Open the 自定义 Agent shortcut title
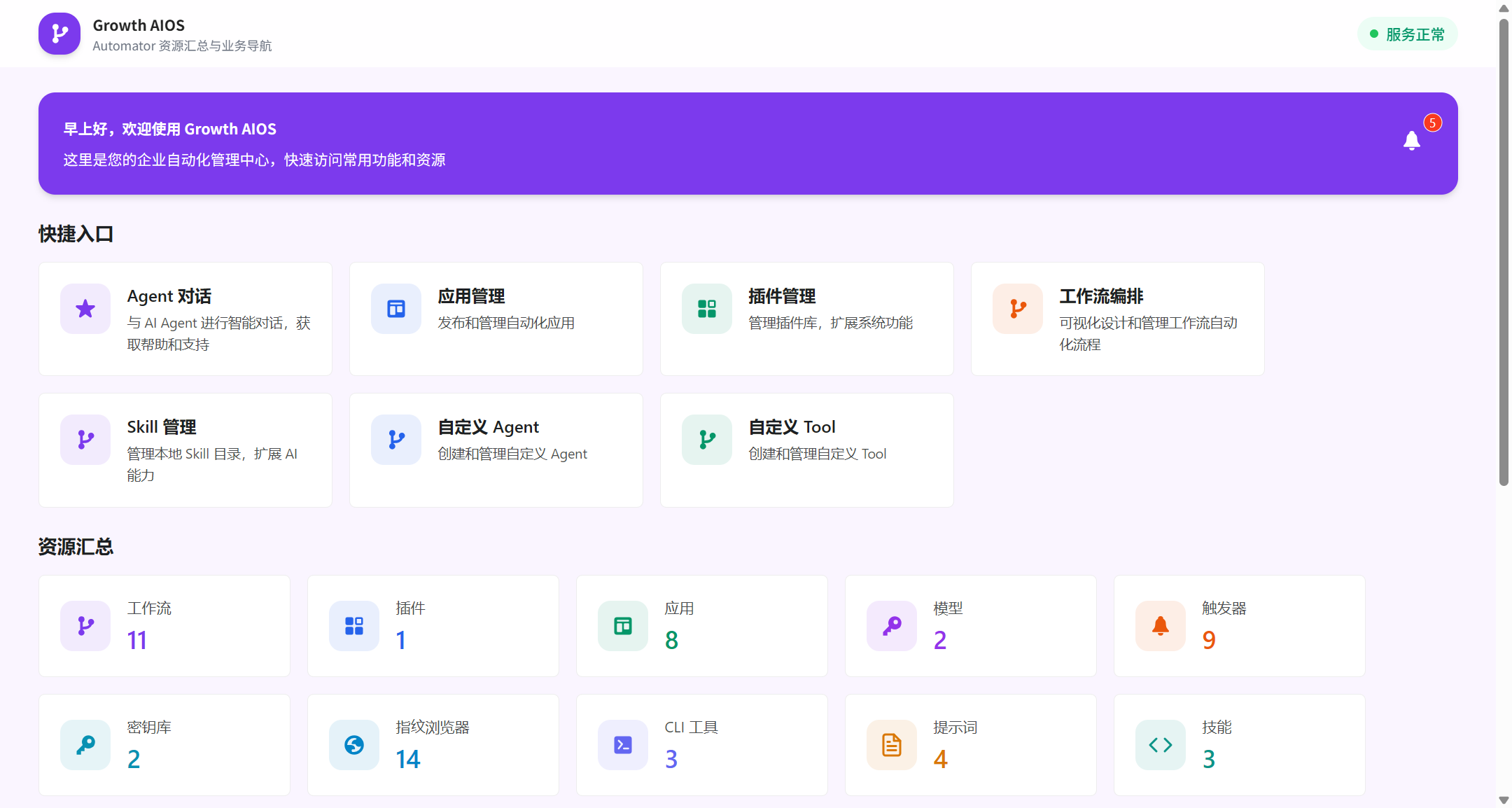 488,427
